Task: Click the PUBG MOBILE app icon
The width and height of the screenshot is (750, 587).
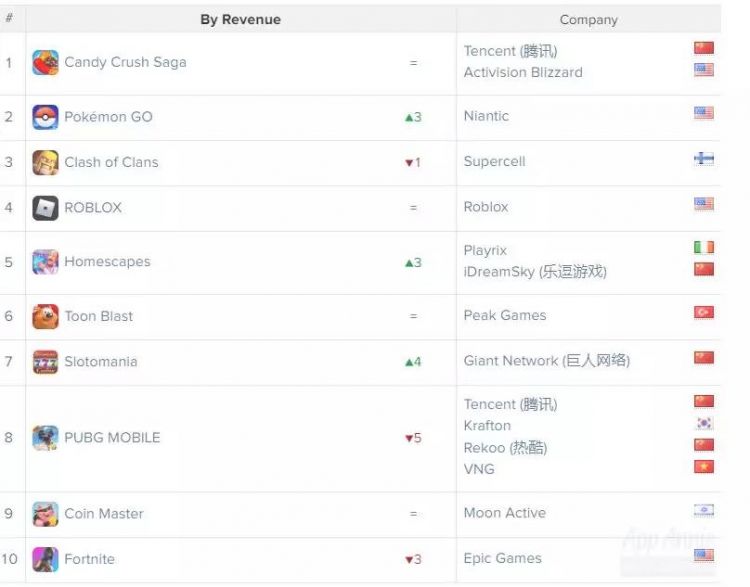Action: [x=45, y=438]
